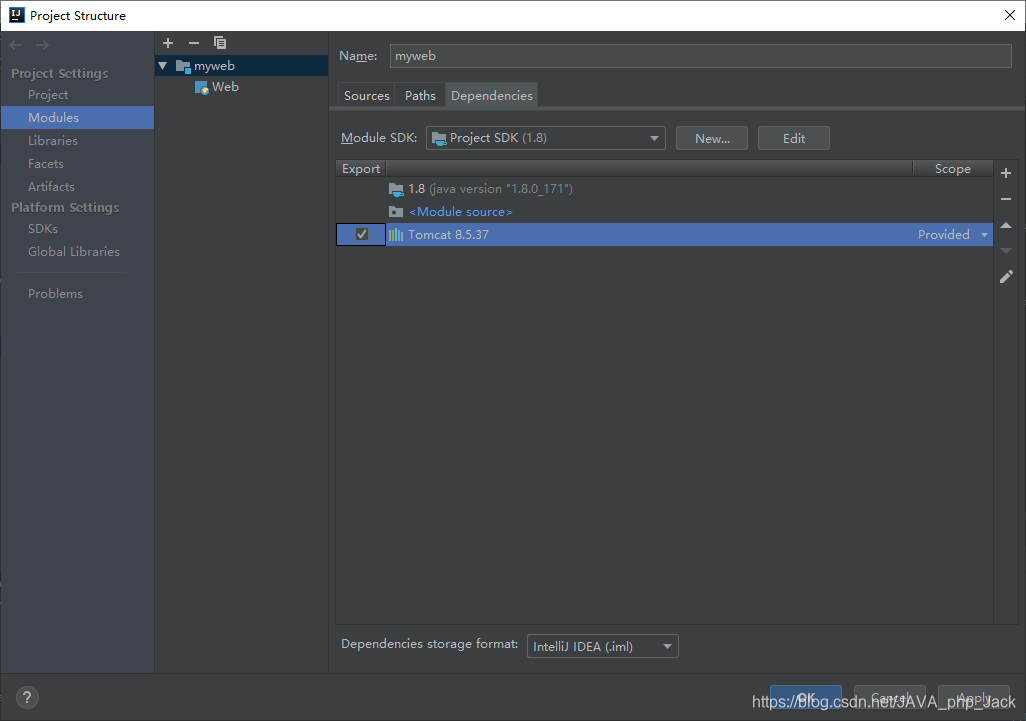Open the Provided scope dropdown for Tomcat

(x=984, y=235)
